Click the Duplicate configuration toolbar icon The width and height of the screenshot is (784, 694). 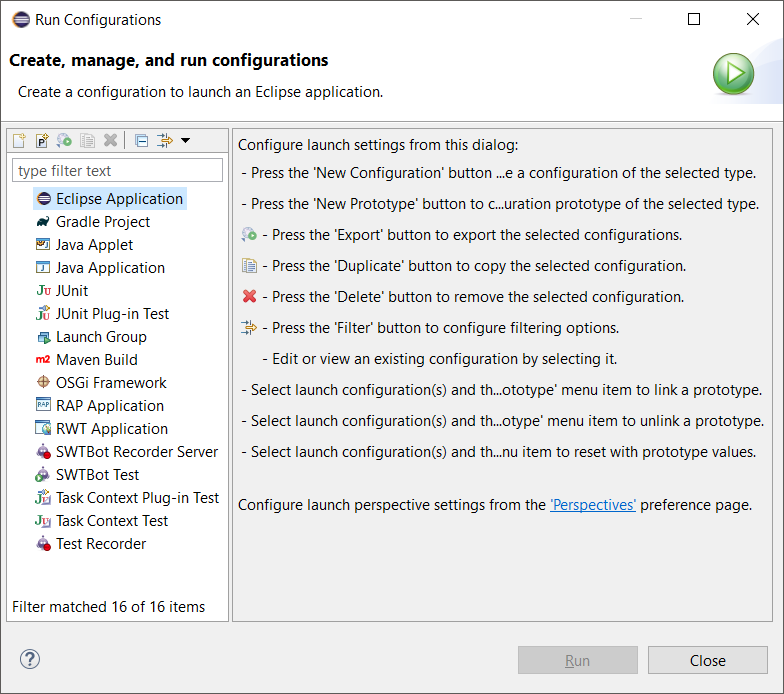88,141
